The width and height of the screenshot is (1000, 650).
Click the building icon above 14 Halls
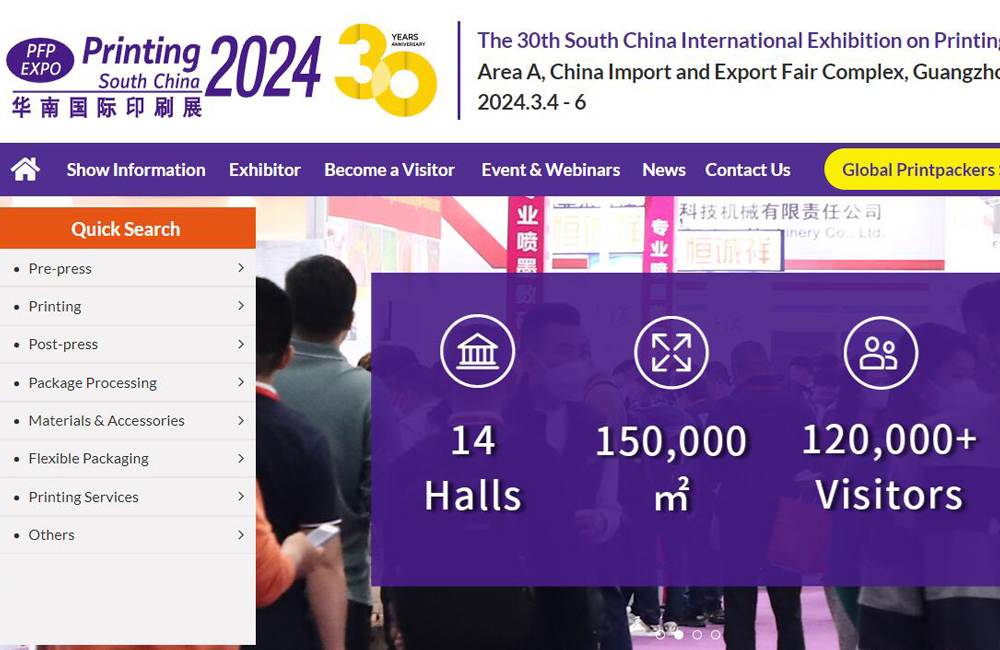pos(477,351)
